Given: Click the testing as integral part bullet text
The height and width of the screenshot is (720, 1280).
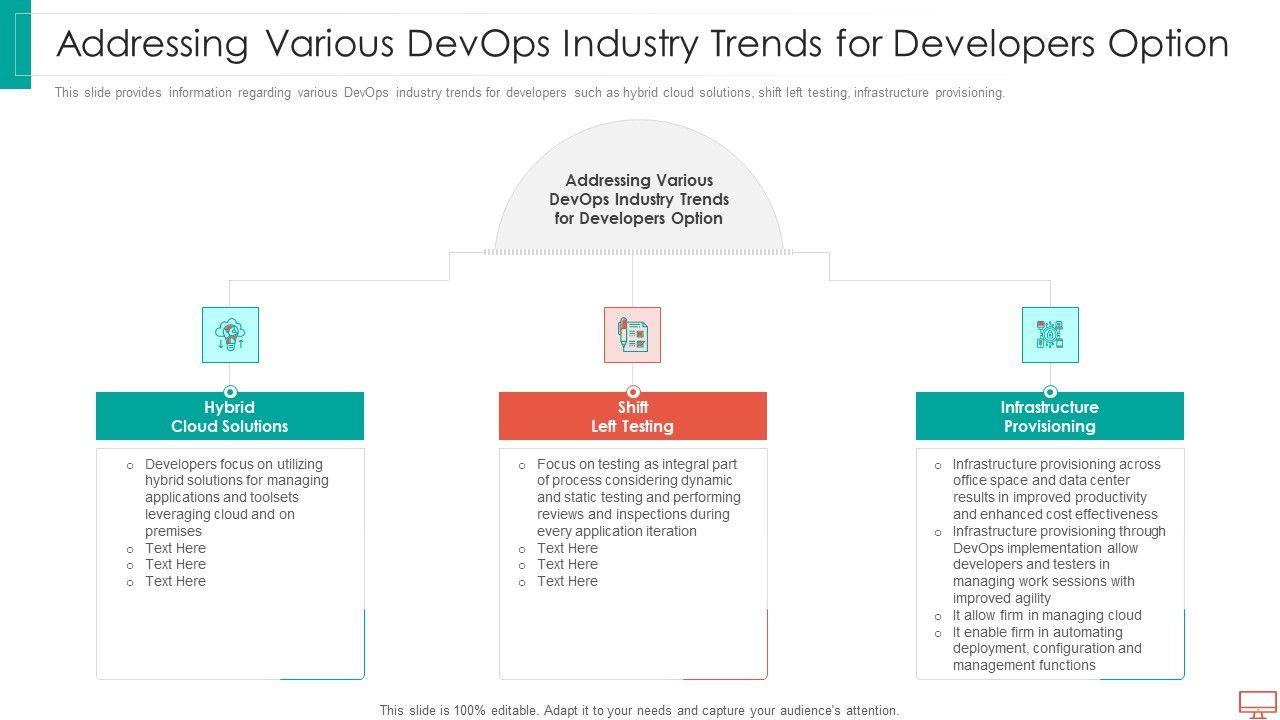Looking at the screenshot, I should pos(638,497).
